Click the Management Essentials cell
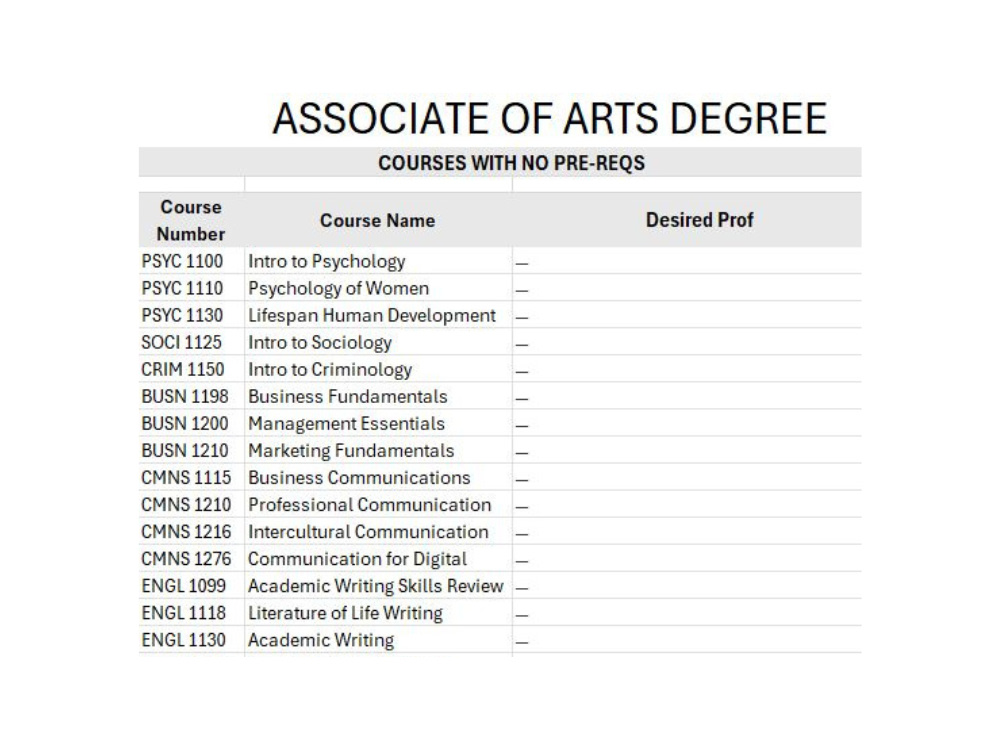 378,423
